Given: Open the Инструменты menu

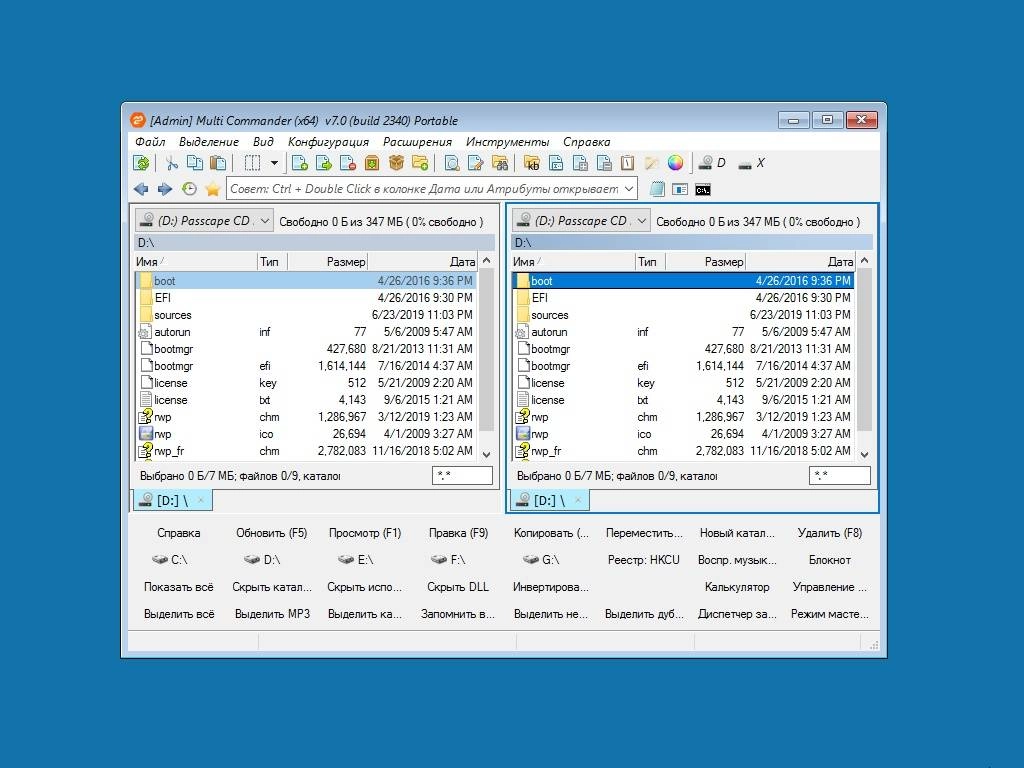Looking at the screenshot, I should point(507,142).
